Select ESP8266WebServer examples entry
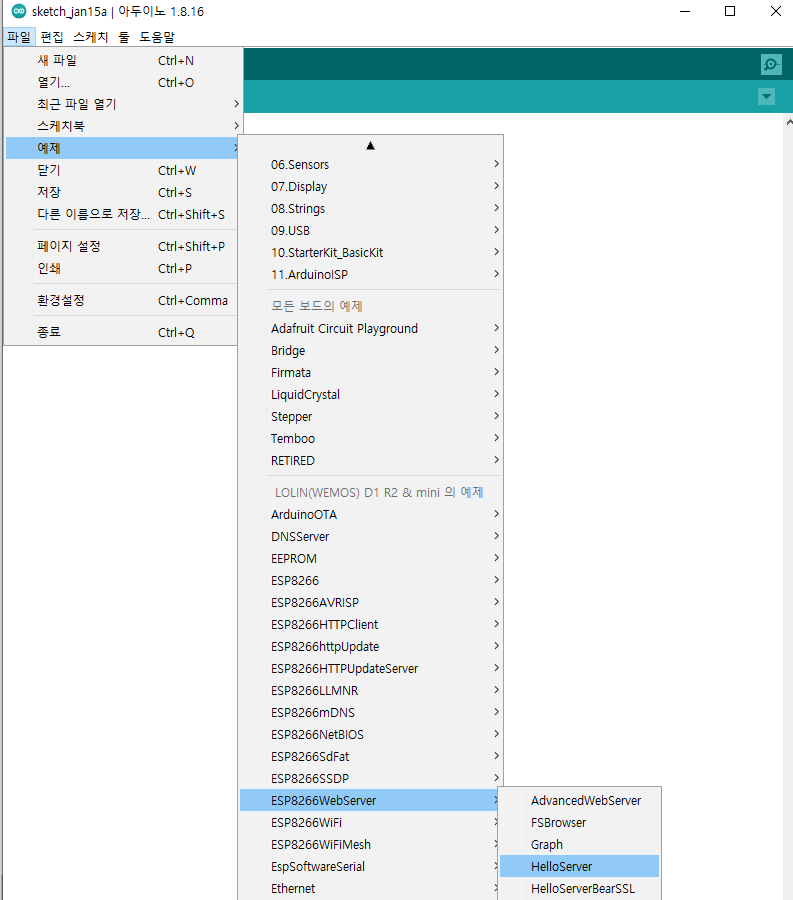 click(369, 800)
